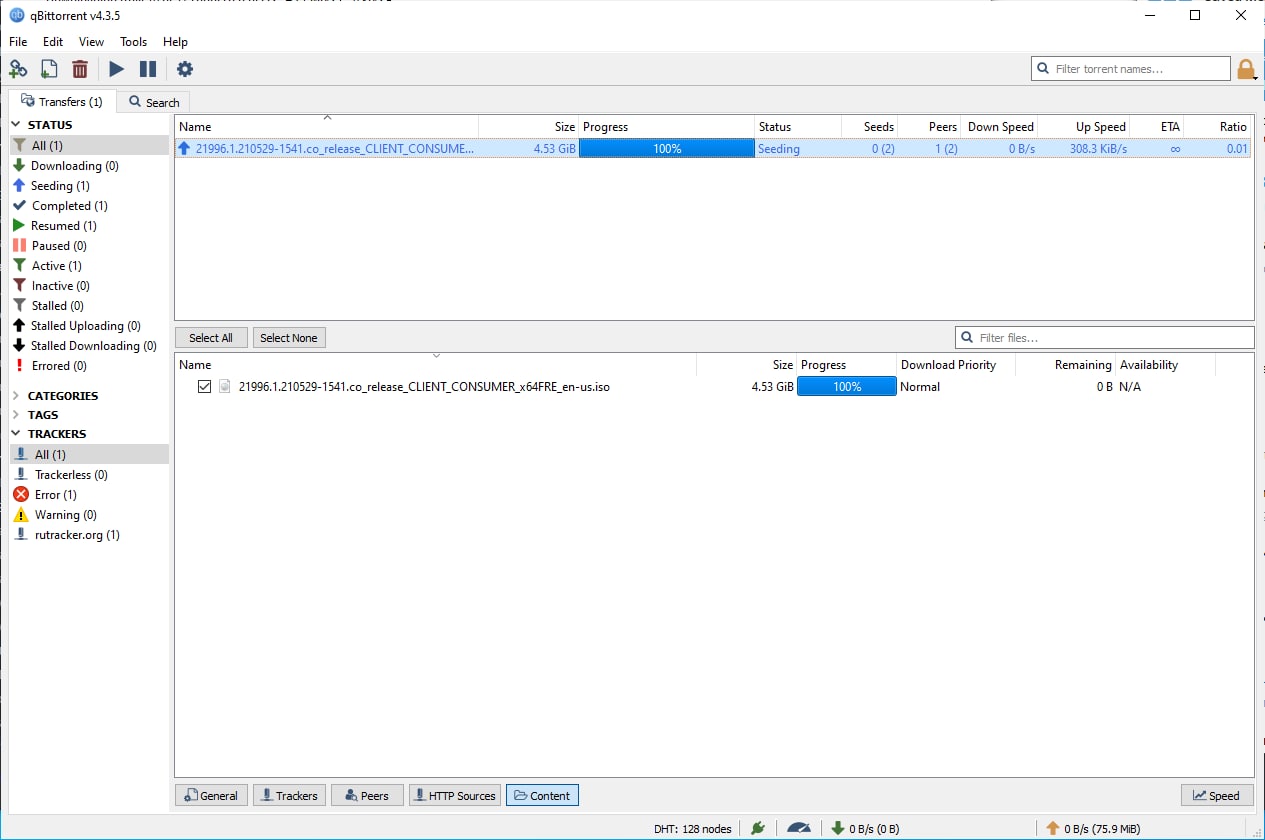The height and width of the screenshot is (840, 1265).
Task: Click the orange upload speed arrow in status bar
Action: point(1052,827)
